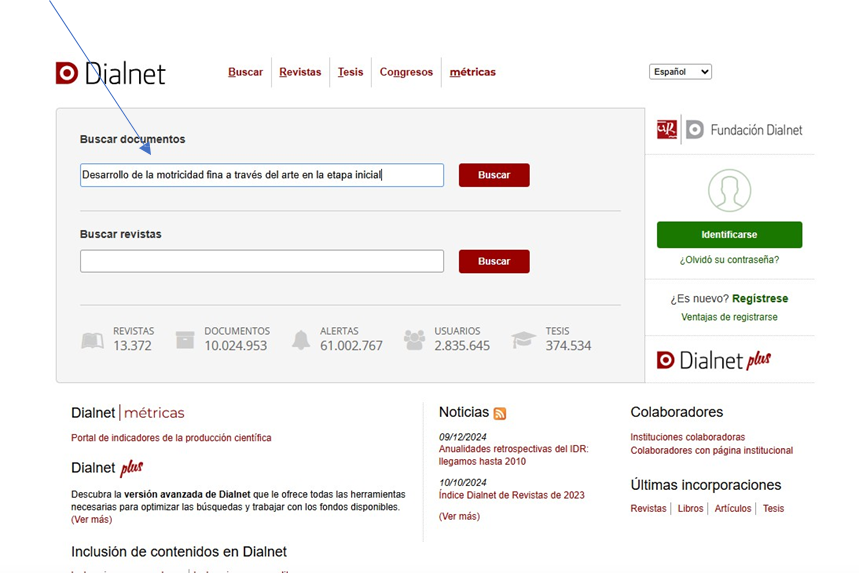Click the Regístrese link
Image resolution: width=859 pixels, height=573 pixels.
tap(760, 299)
